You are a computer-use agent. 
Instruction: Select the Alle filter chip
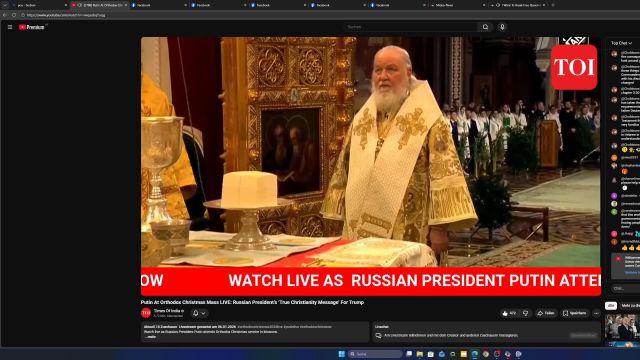(611, 306)
